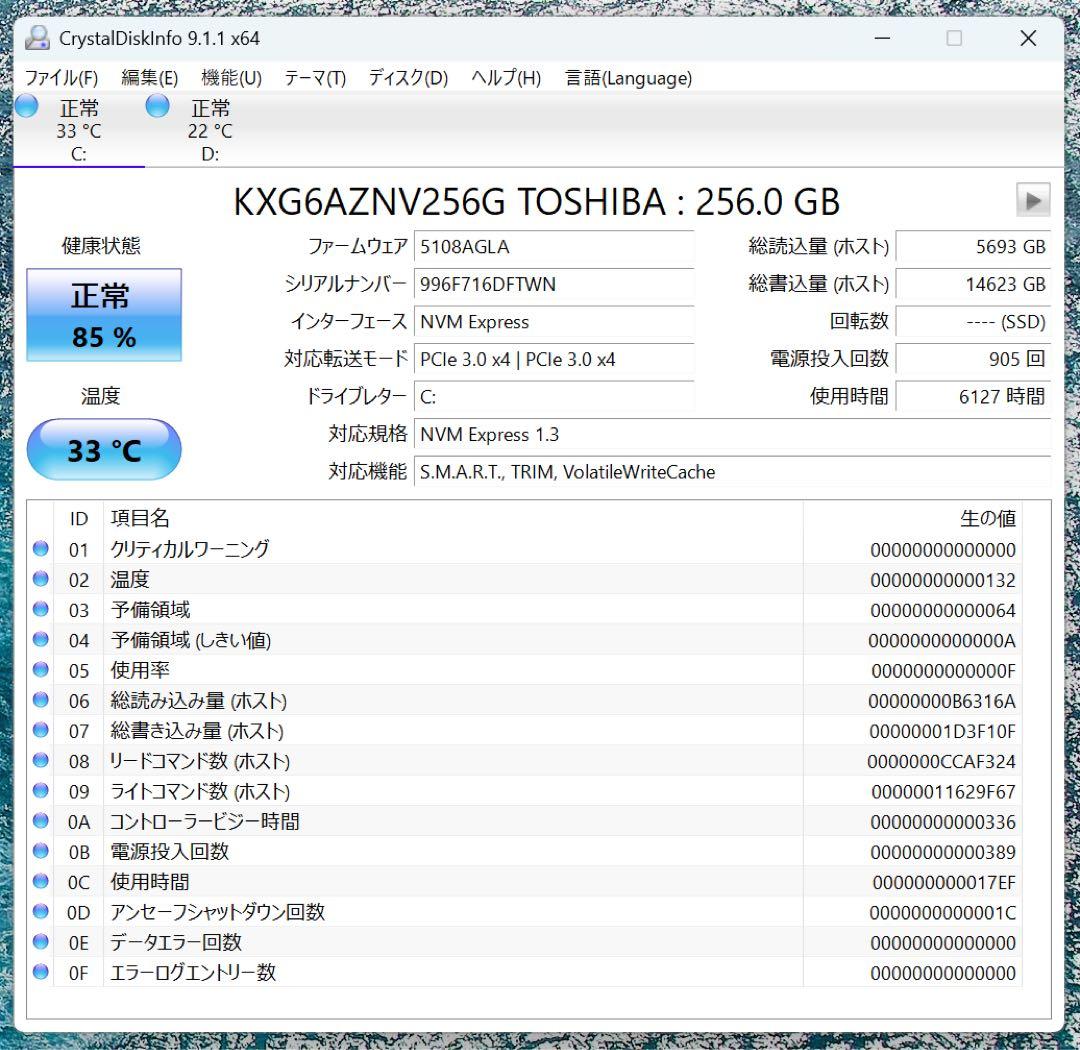Click the status dot beside エラーログエントリー数
Image resolution: width=1080 pixels, height=1050 pixels.
(40, 972)
